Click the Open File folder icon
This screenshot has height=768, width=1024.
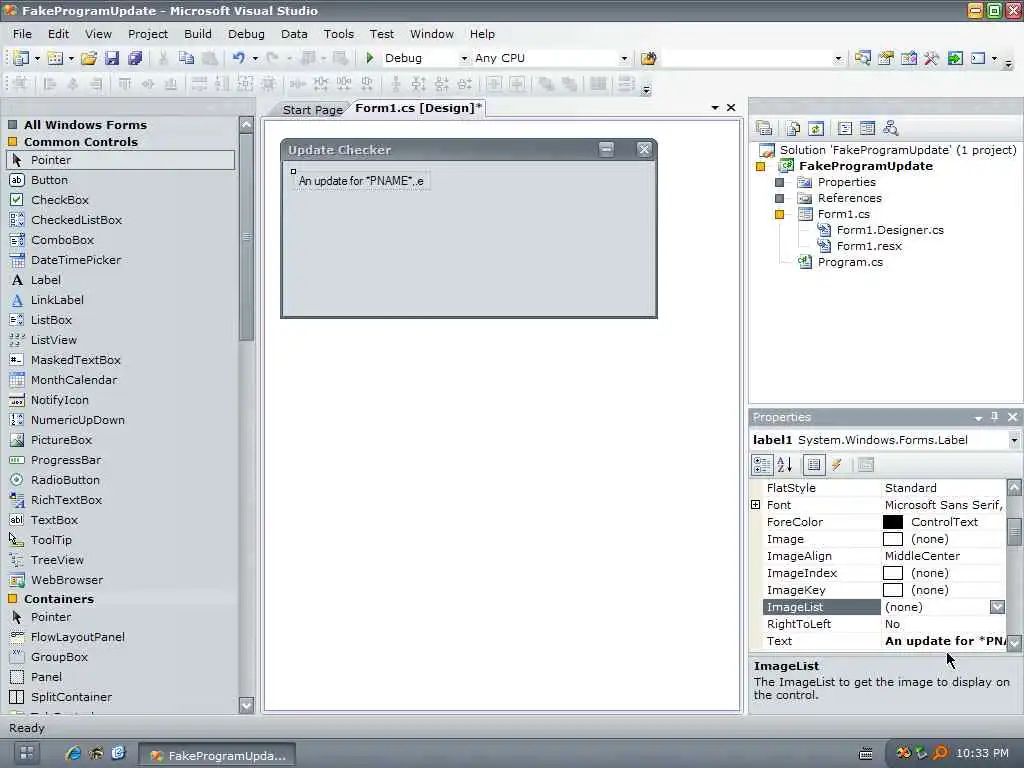[x=89, y=58]
